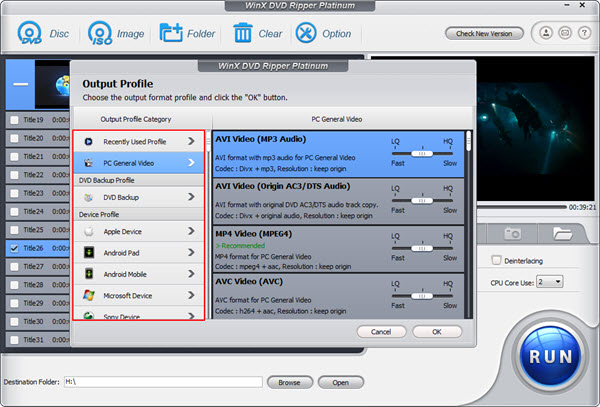600x407 pixels.
Task: Click the Android Mobile icon
Action: (88, 274)
